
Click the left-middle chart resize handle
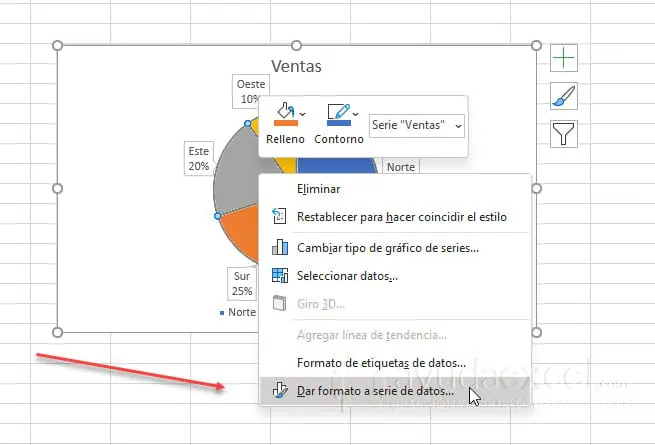click(x=58, y=188)
